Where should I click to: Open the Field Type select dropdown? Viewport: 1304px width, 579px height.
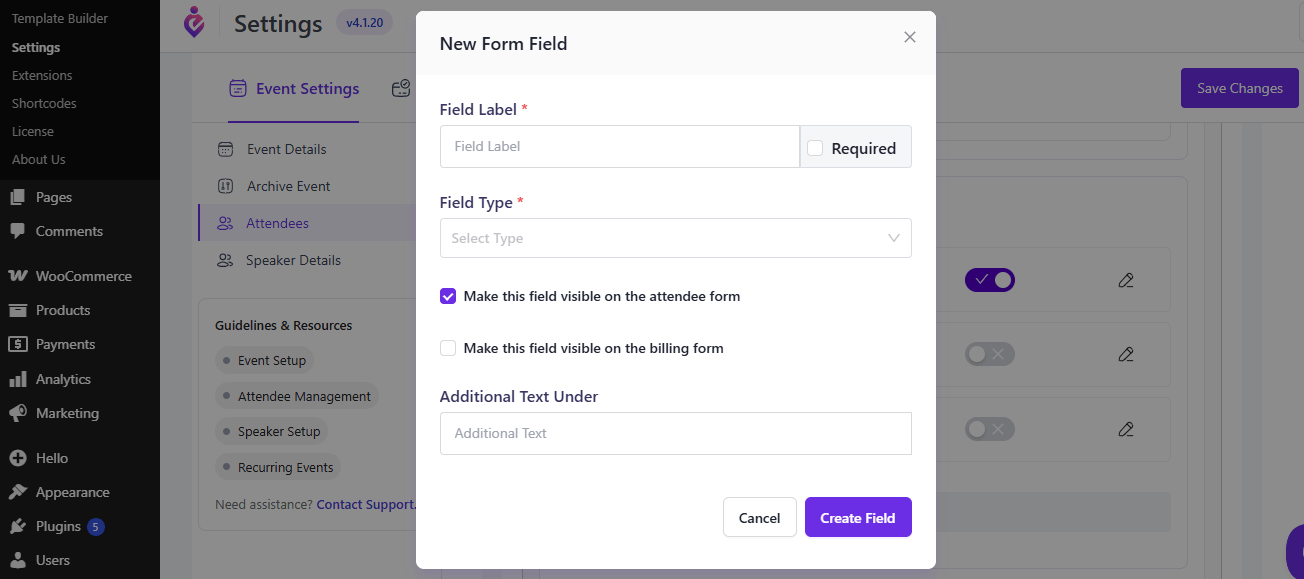point(676,238)
